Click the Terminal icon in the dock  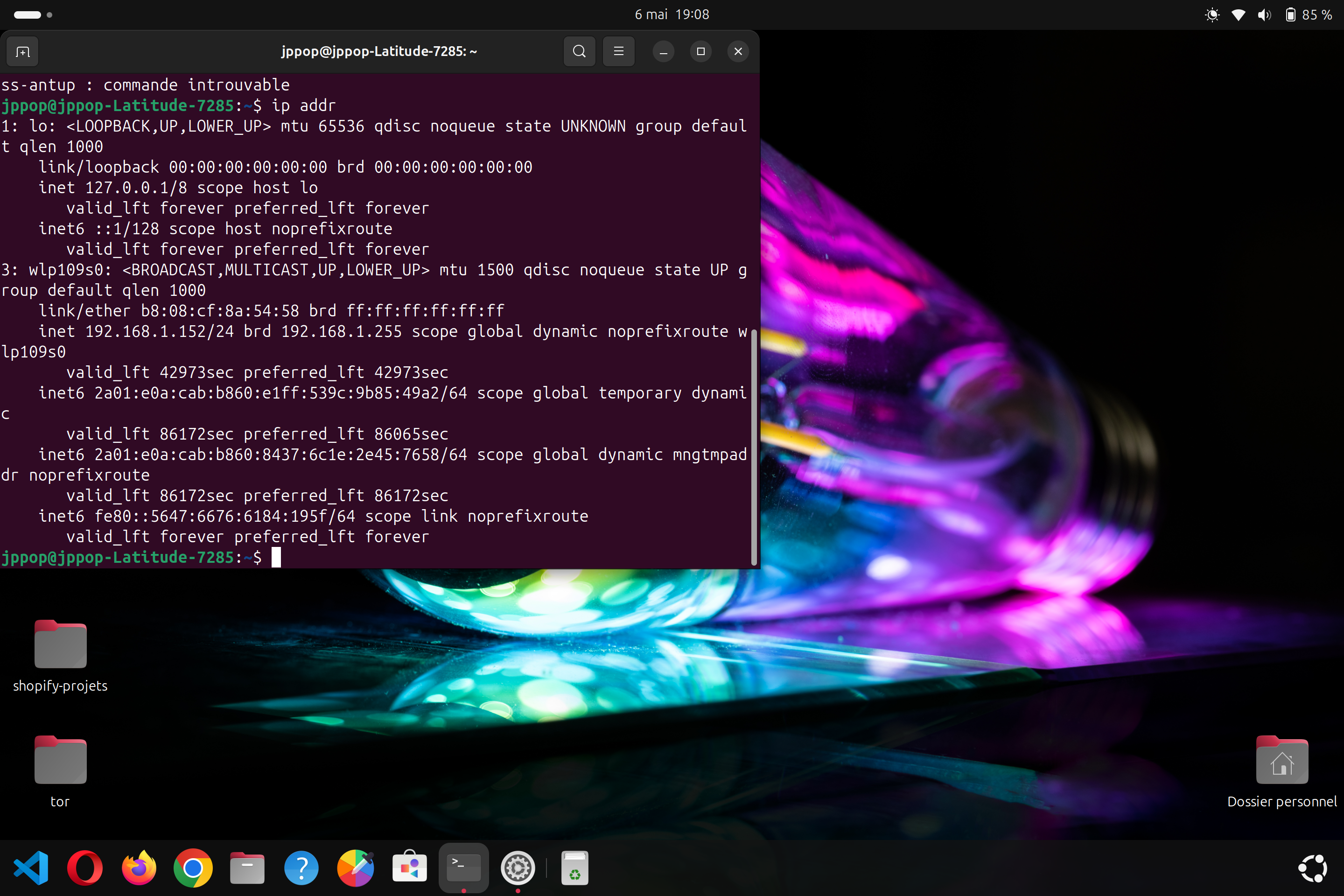463,868
